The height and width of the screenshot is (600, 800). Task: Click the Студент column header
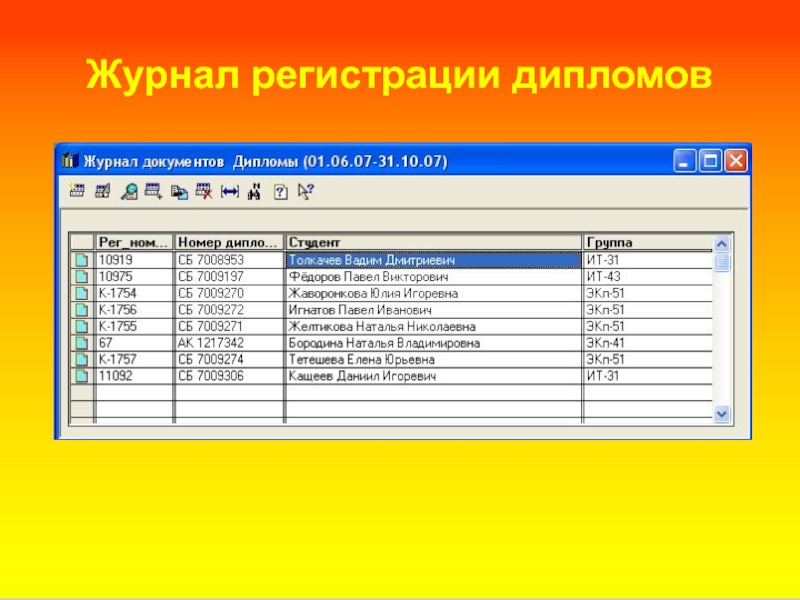pos(434,242)
